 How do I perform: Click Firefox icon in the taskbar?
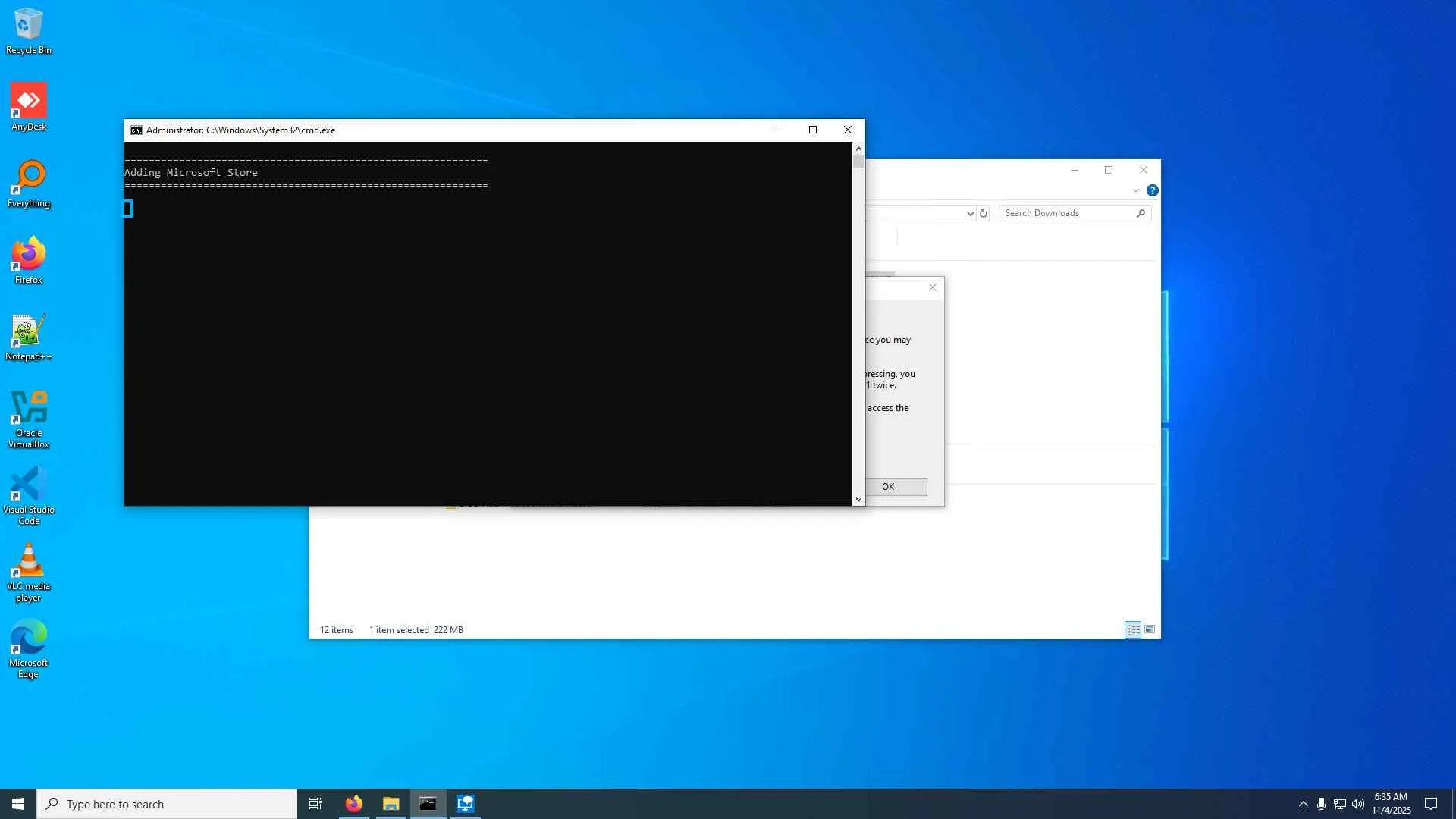pos(353,804)
